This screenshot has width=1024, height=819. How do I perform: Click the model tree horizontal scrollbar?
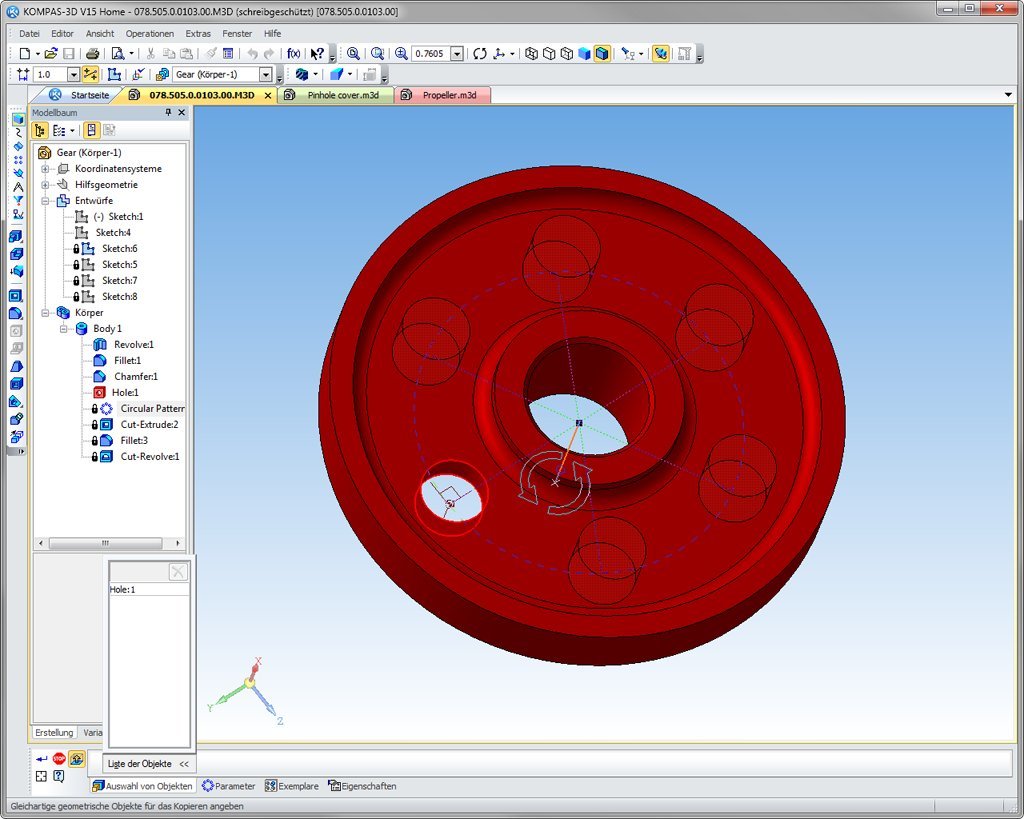click(x=105, y=543)
